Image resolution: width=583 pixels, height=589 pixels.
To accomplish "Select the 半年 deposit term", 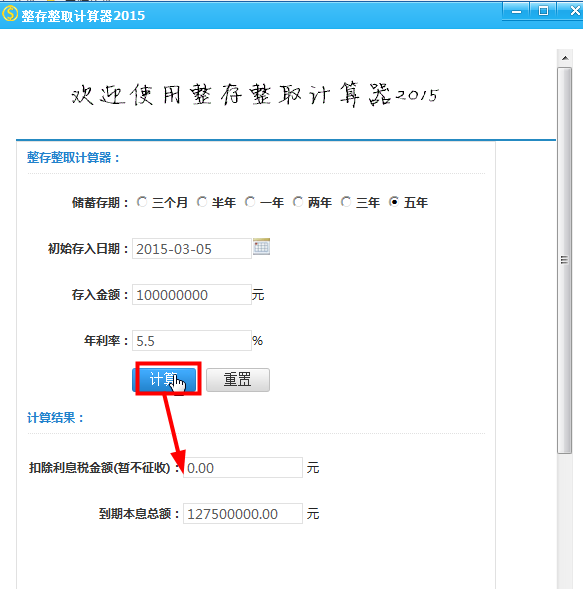I will [202, 202].
